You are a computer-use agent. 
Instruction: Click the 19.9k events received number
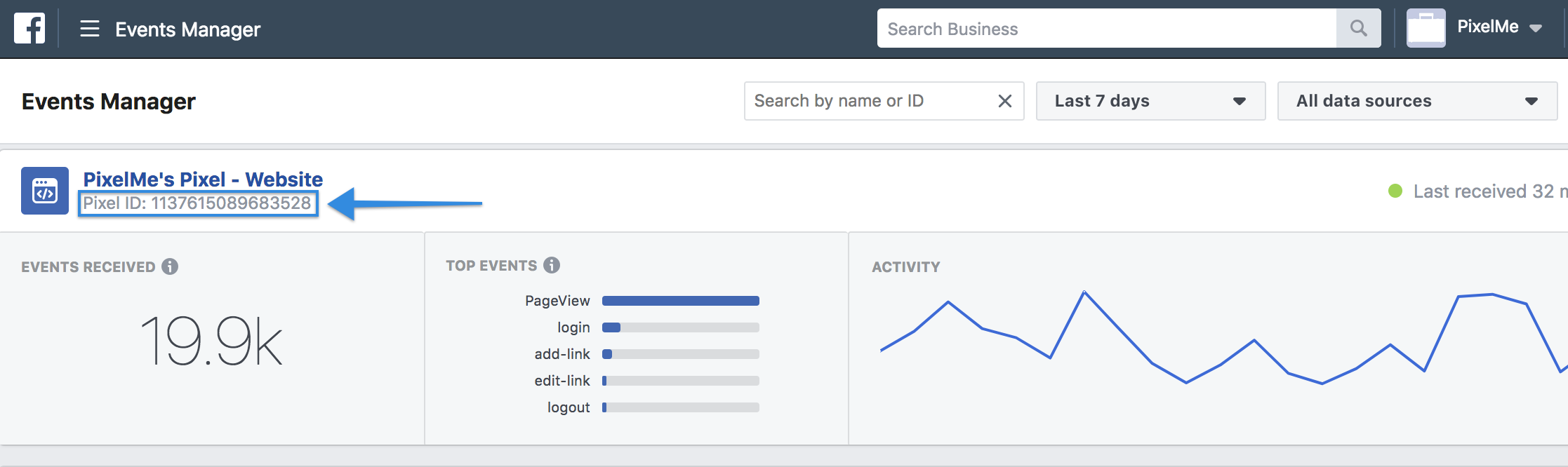(x=211, y=341)
